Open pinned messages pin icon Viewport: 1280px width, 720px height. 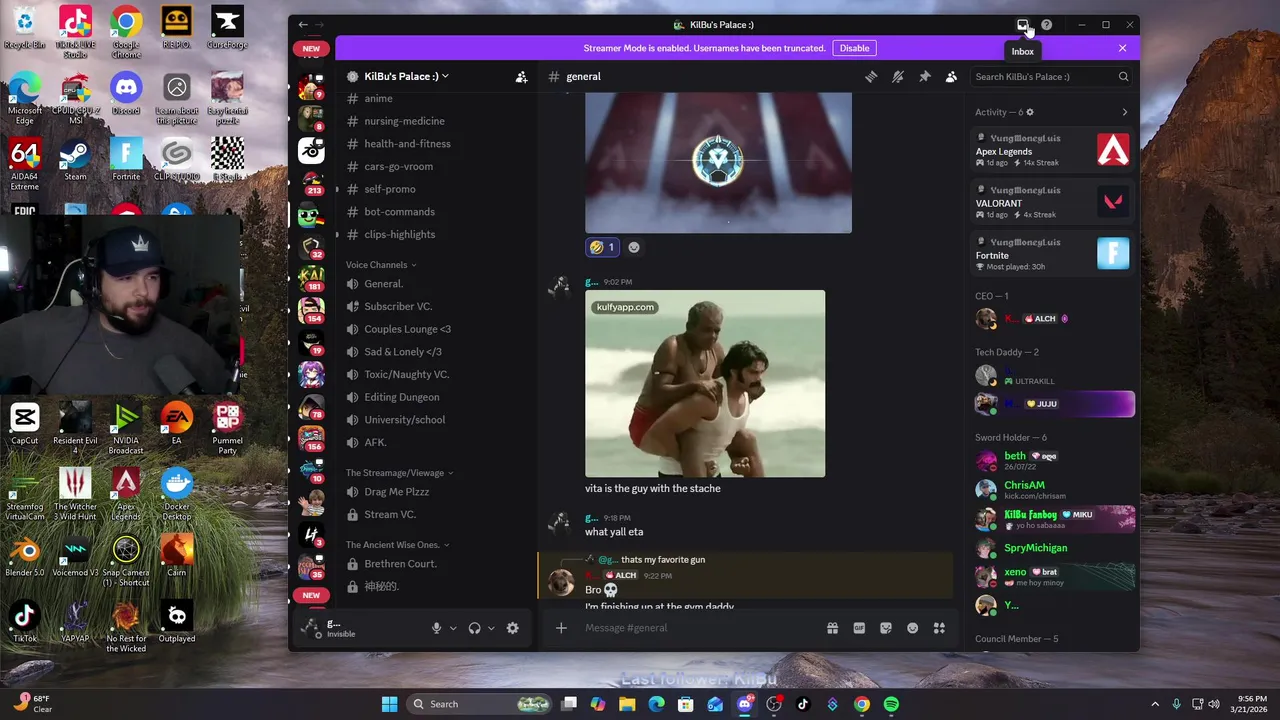(925, 76)
